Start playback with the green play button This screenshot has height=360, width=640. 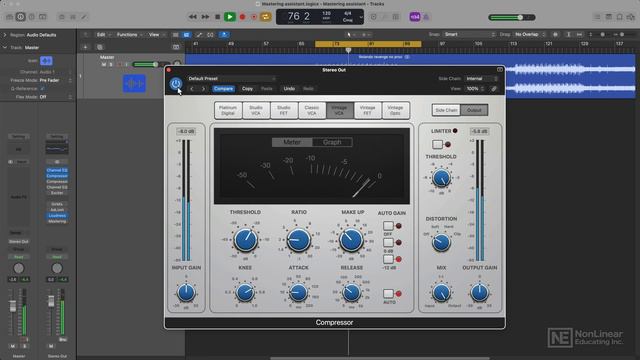230,17
